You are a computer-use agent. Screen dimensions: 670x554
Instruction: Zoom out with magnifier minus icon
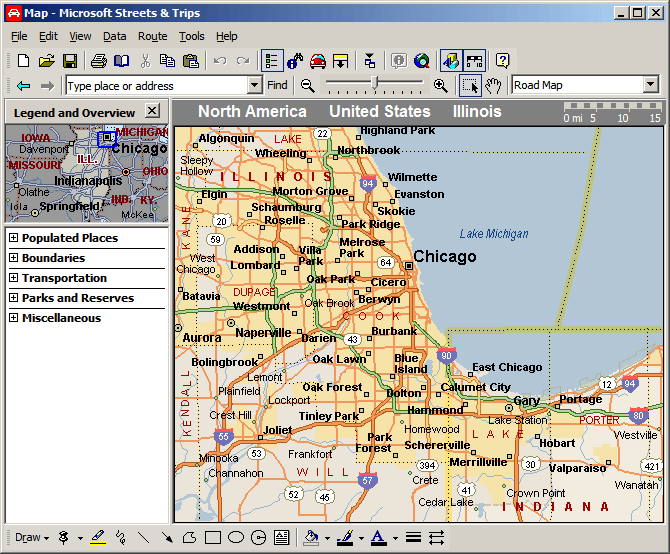coord(307,85)
